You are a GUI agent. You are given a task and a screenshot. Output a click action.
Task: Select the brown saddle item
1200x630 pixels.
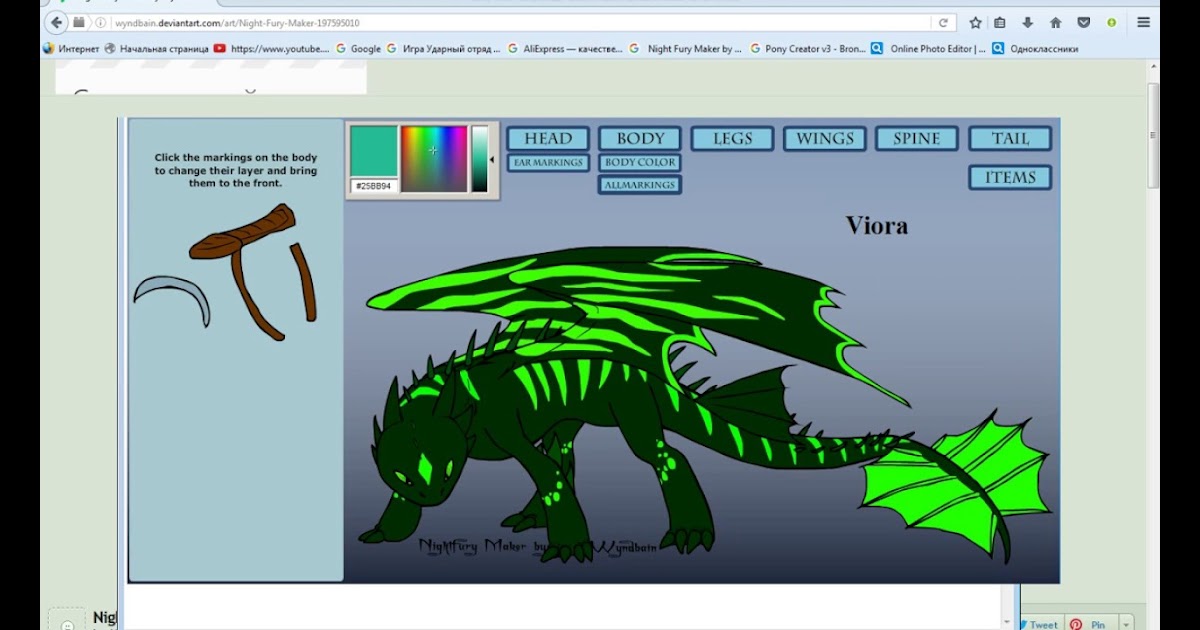pyautogui.click(x=243, y=231)
